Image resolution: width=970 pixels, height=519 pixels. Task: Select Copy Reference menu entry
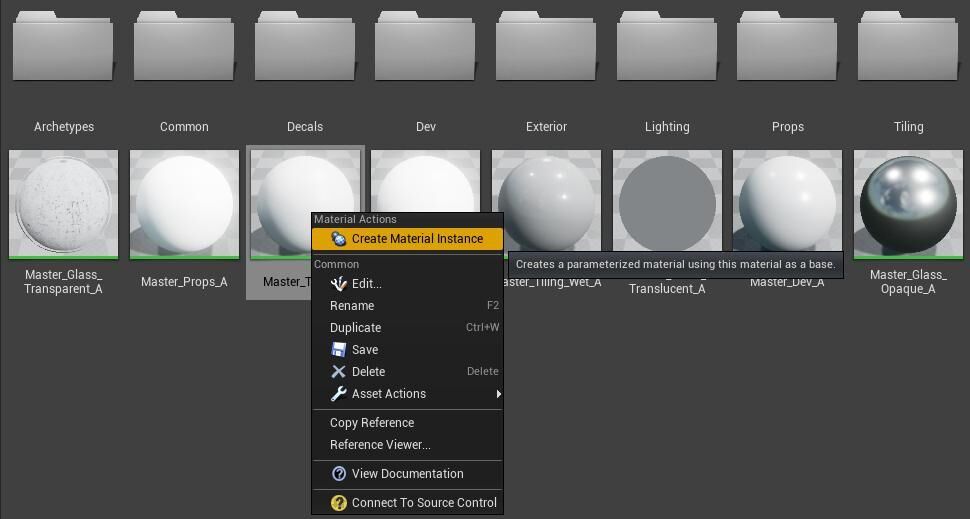372,423
